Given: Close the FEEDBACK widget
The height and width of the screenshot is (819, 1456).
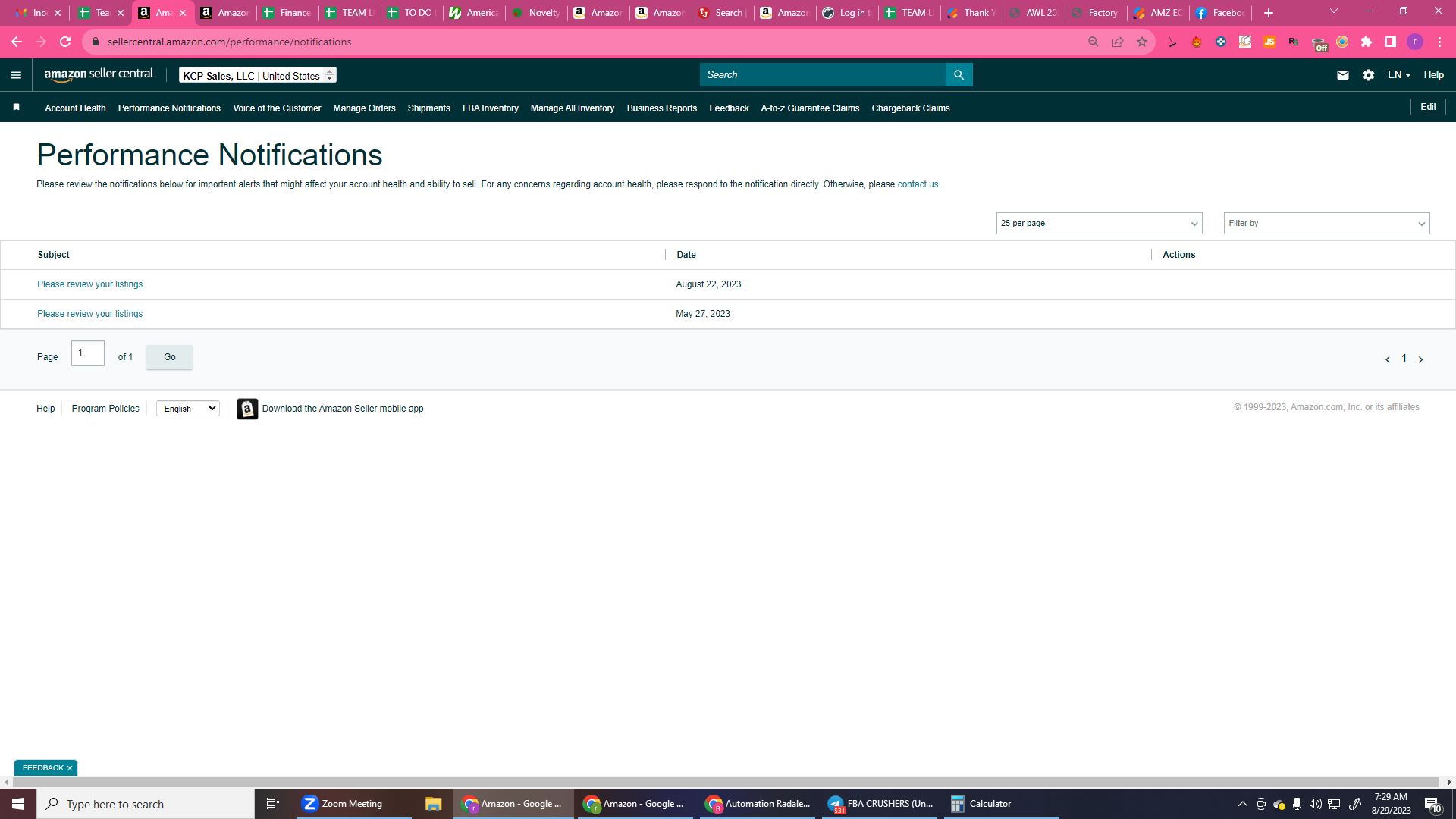Looking at the screenshot, I should pyautogui.click(x=70, y=768).
